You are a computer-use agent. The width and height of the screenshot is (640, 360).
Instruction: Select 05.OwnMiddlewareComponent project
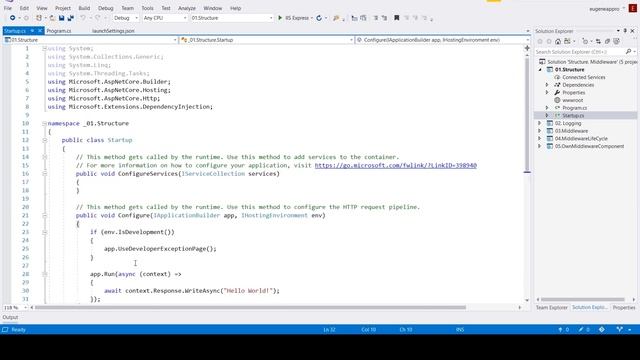point(589,146)
